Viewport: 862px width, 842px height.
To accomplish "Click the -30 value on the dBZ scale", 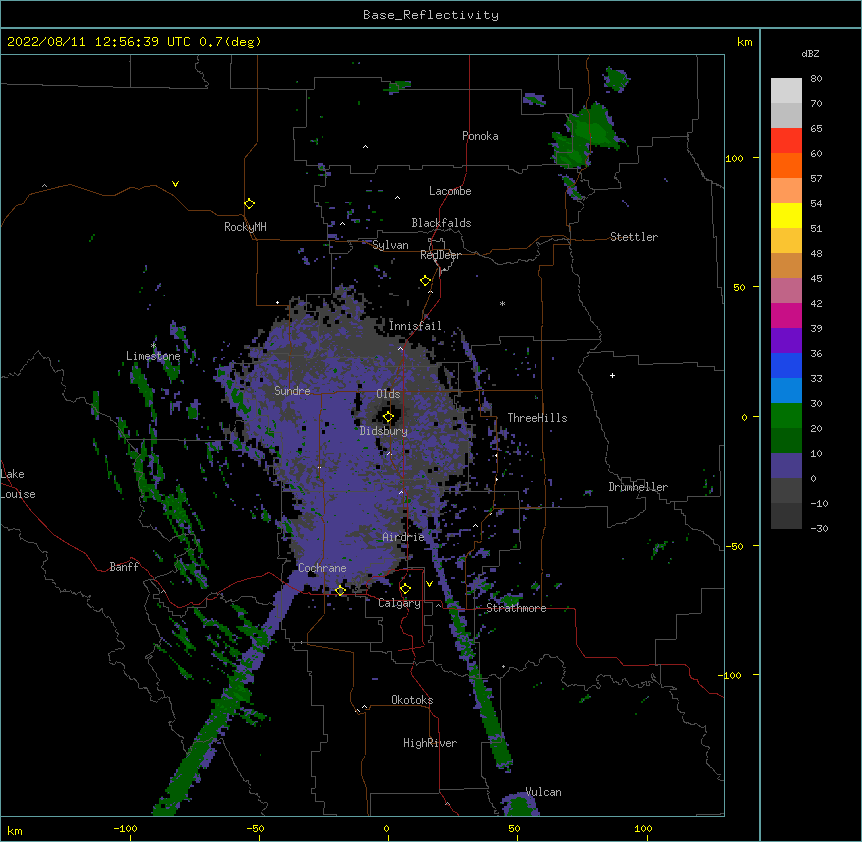I will click(x=819, y=528).
